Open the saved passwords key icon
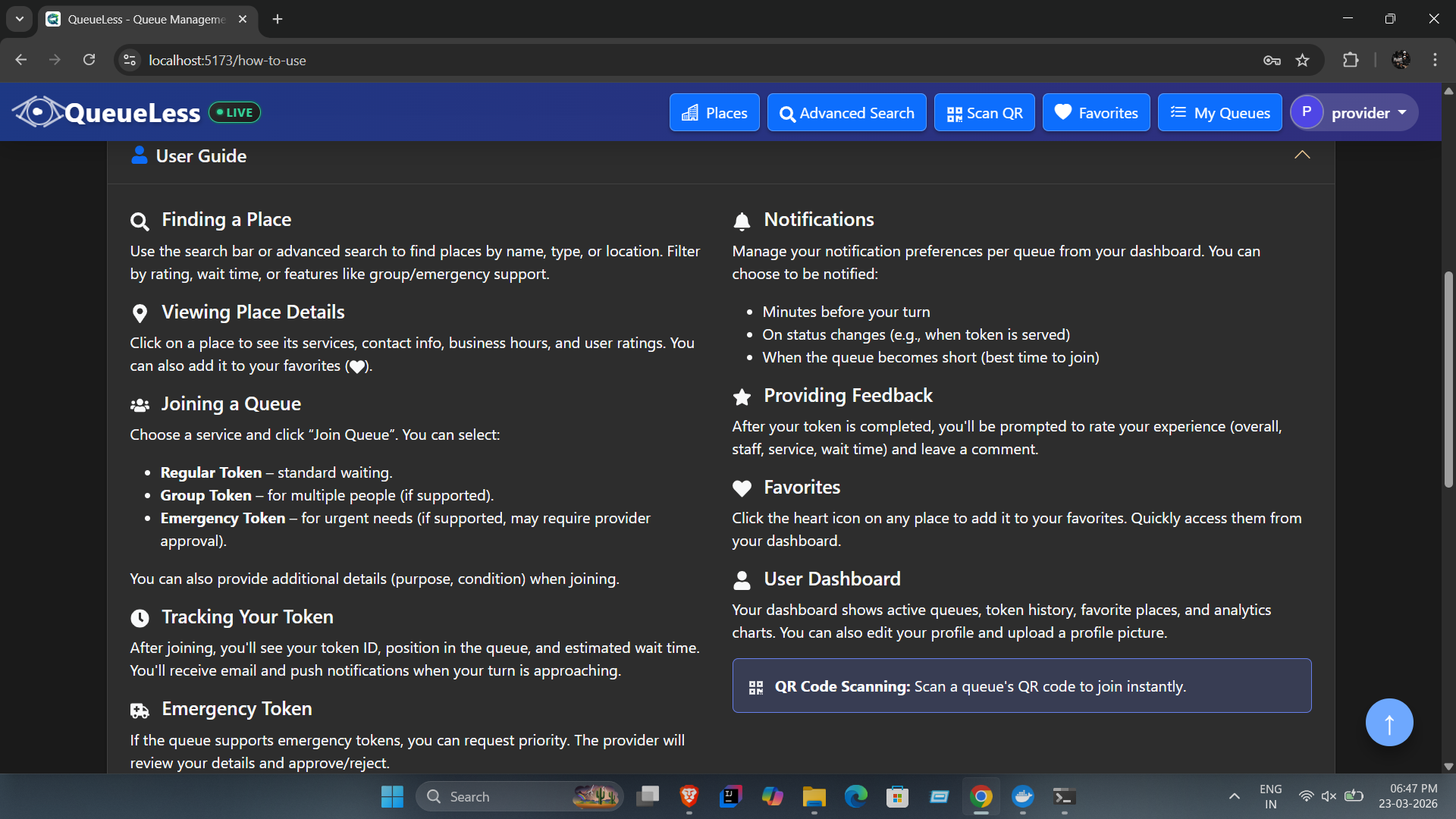The image size is (1456, 819). tap(1272, 61)
